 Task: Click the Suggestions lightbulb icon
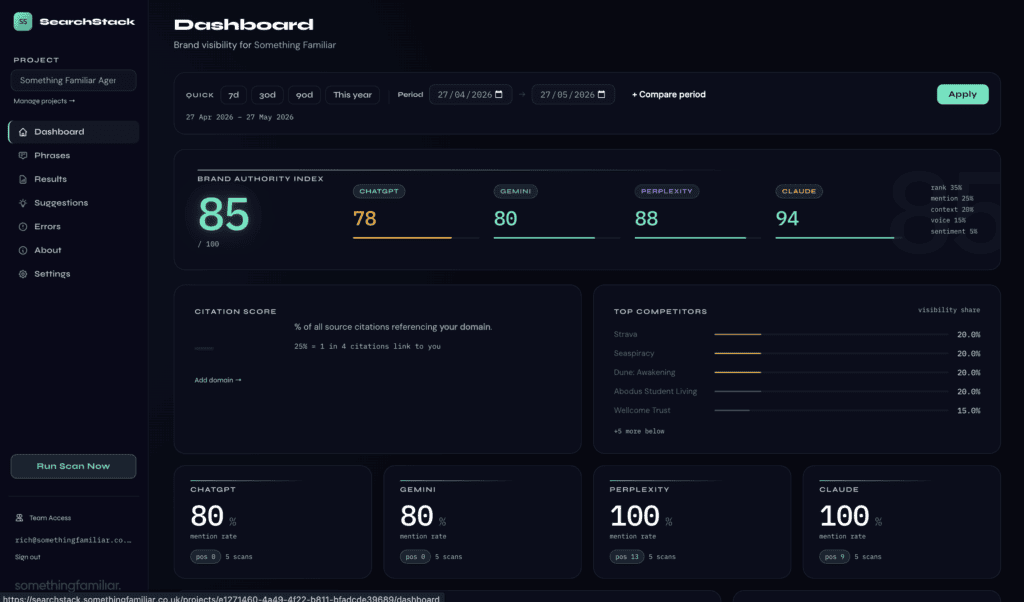23,203
